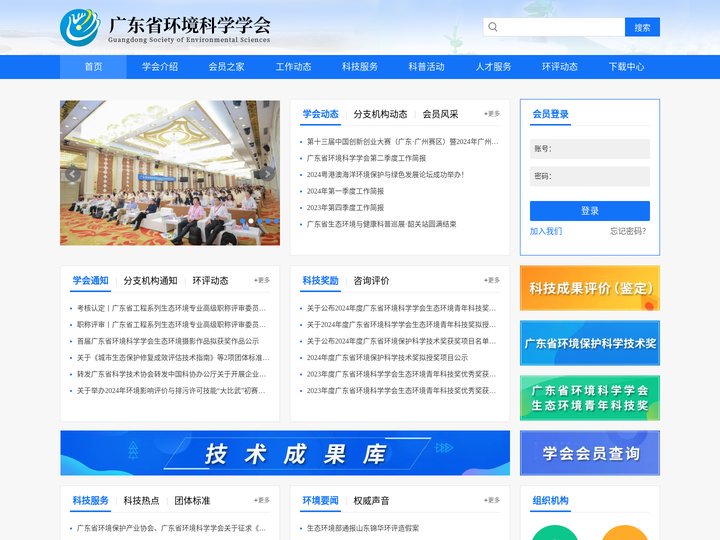Switch to 环评动态 tab in notices panel
The height and width of the screenshot is (540, 720).
210,281
